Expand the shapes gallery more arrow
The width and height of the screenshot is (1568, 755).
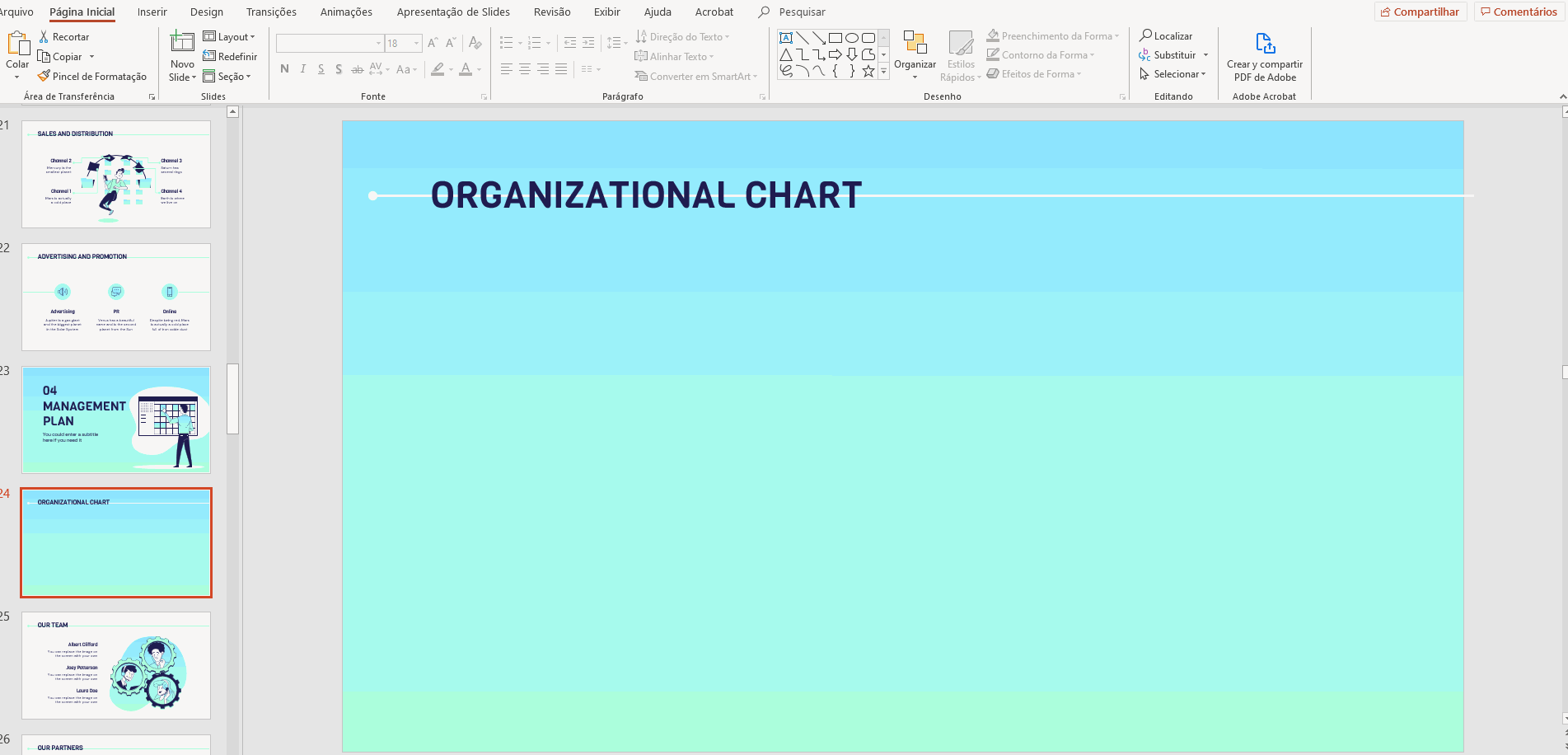pos(883,72)
